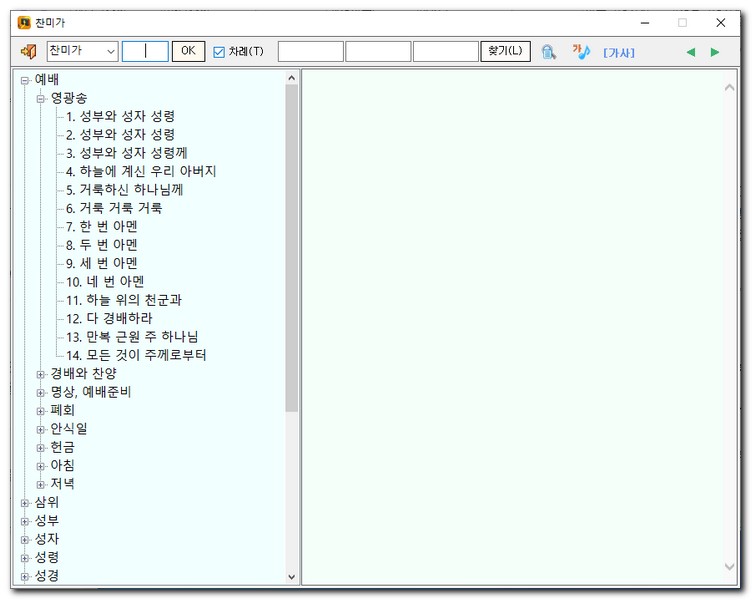Click the hymn number input field

pos(145,51)
